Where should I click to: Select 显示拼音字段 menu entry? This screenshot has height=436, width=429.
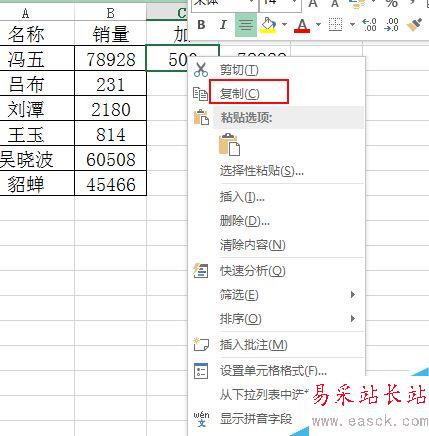pyautogui.click(x=256, y=419)
